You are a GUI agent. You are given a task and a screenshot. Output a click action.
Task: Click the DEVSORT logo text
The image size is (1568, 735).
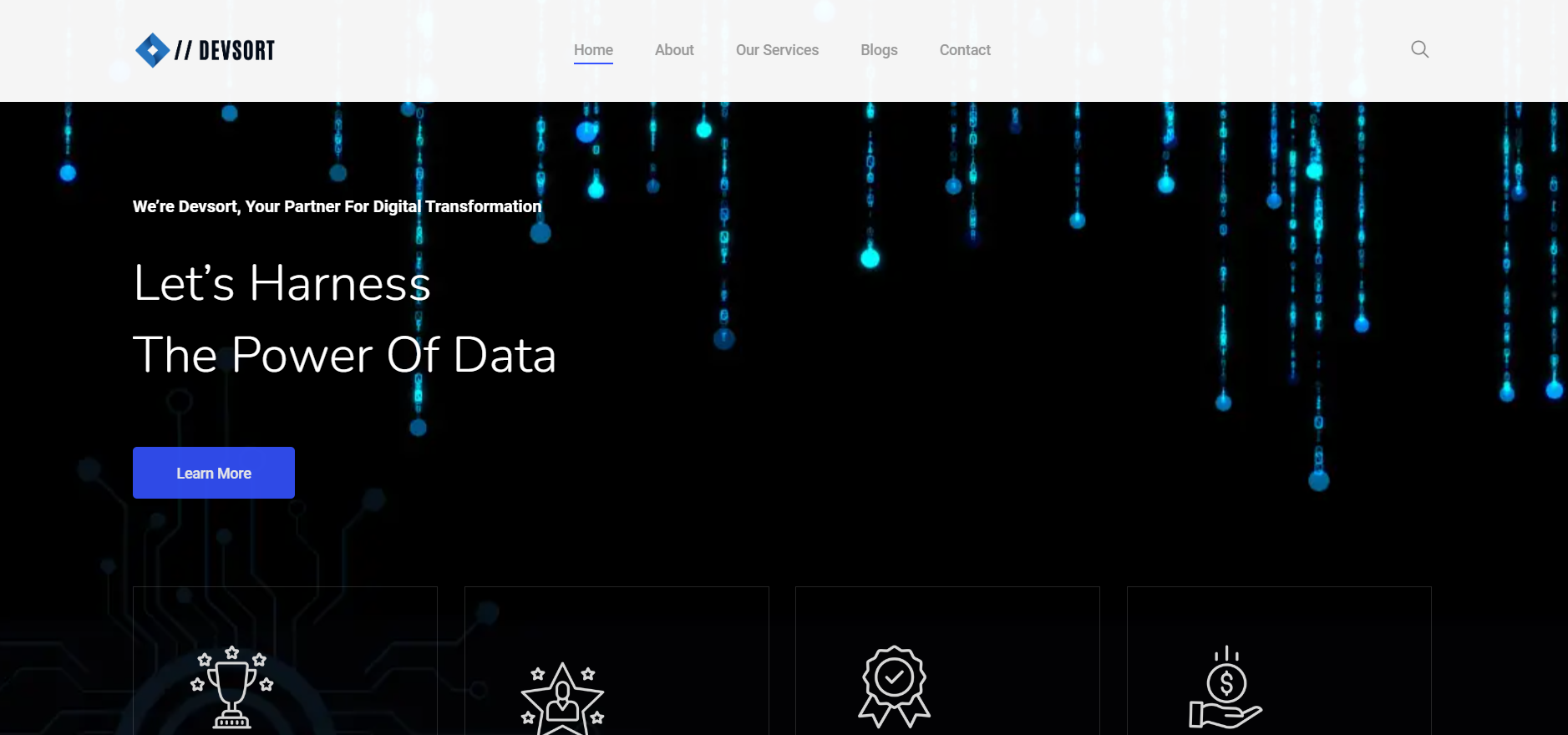click(226, 51)
